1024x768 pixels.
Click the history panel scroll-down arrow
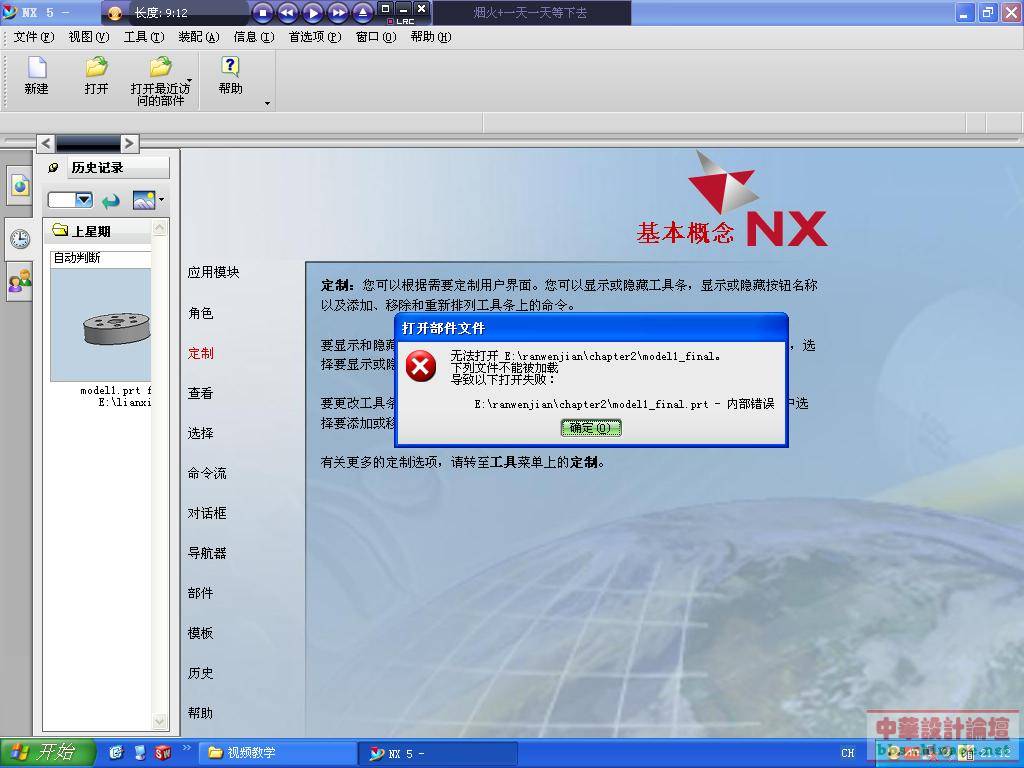pos(159,721)
